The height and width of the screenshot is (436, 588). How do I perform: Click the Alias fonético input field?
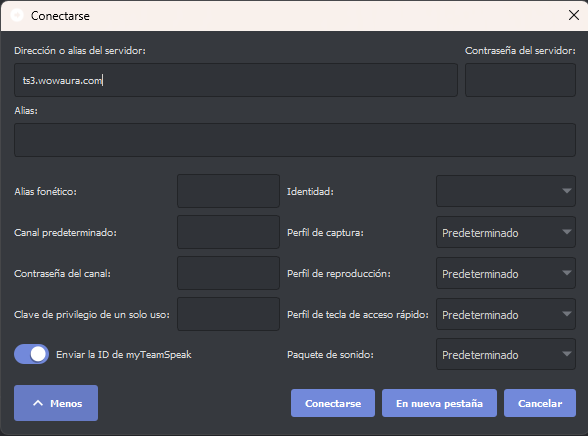click(x=228, y=191)
